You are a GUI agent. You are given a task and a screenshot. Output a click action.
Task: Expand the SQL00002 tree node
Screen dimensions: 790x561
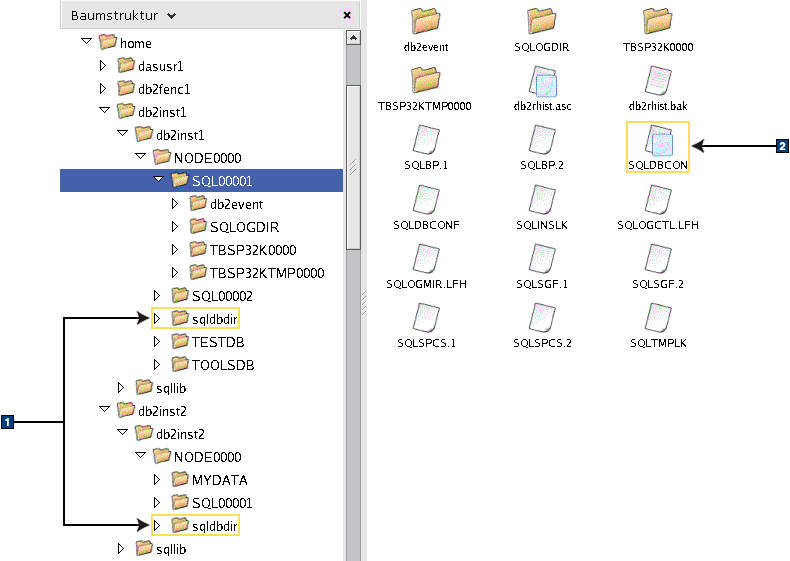point(157,295)
